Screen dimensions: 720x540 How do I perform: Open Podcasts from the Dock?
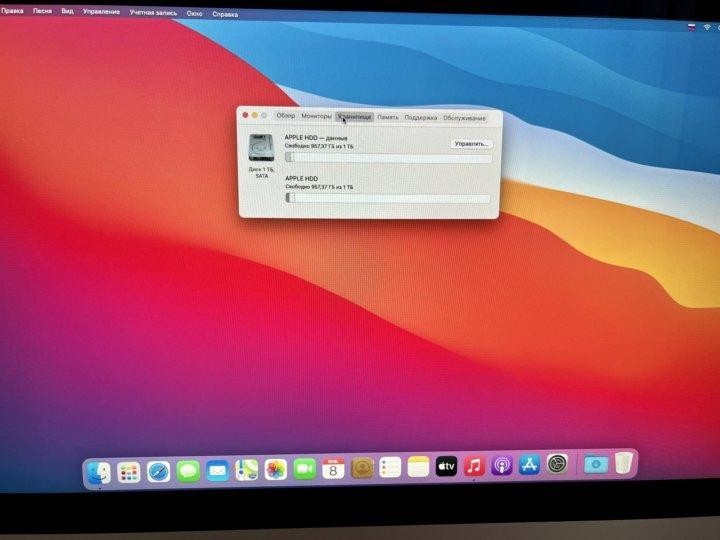pos(502,466)
